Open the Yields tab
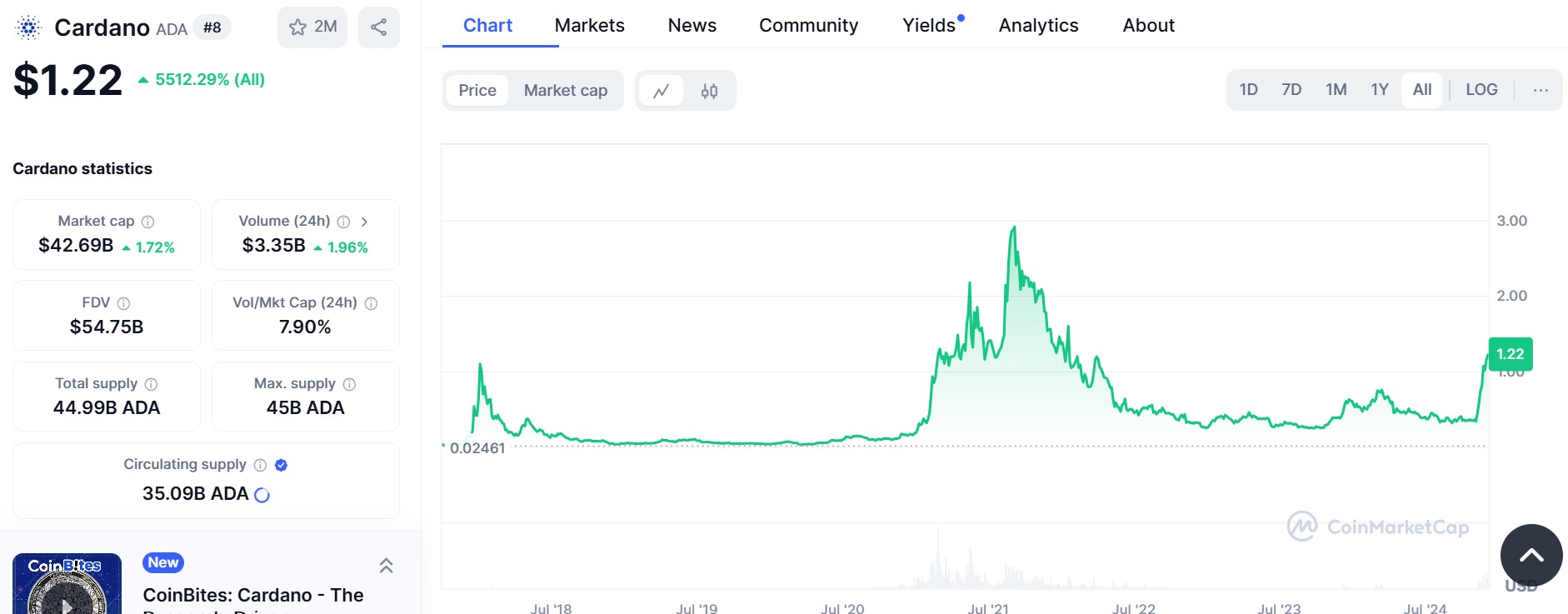This screenshot has height=614, width=1568. (929, 25)
